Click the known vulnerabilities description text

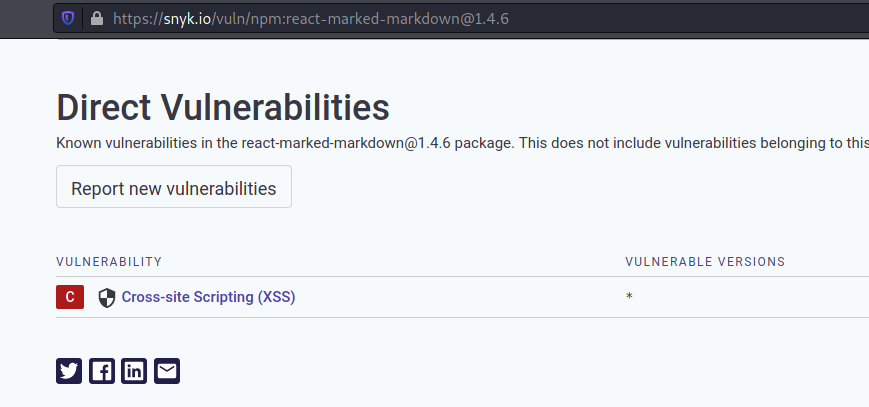462,143
